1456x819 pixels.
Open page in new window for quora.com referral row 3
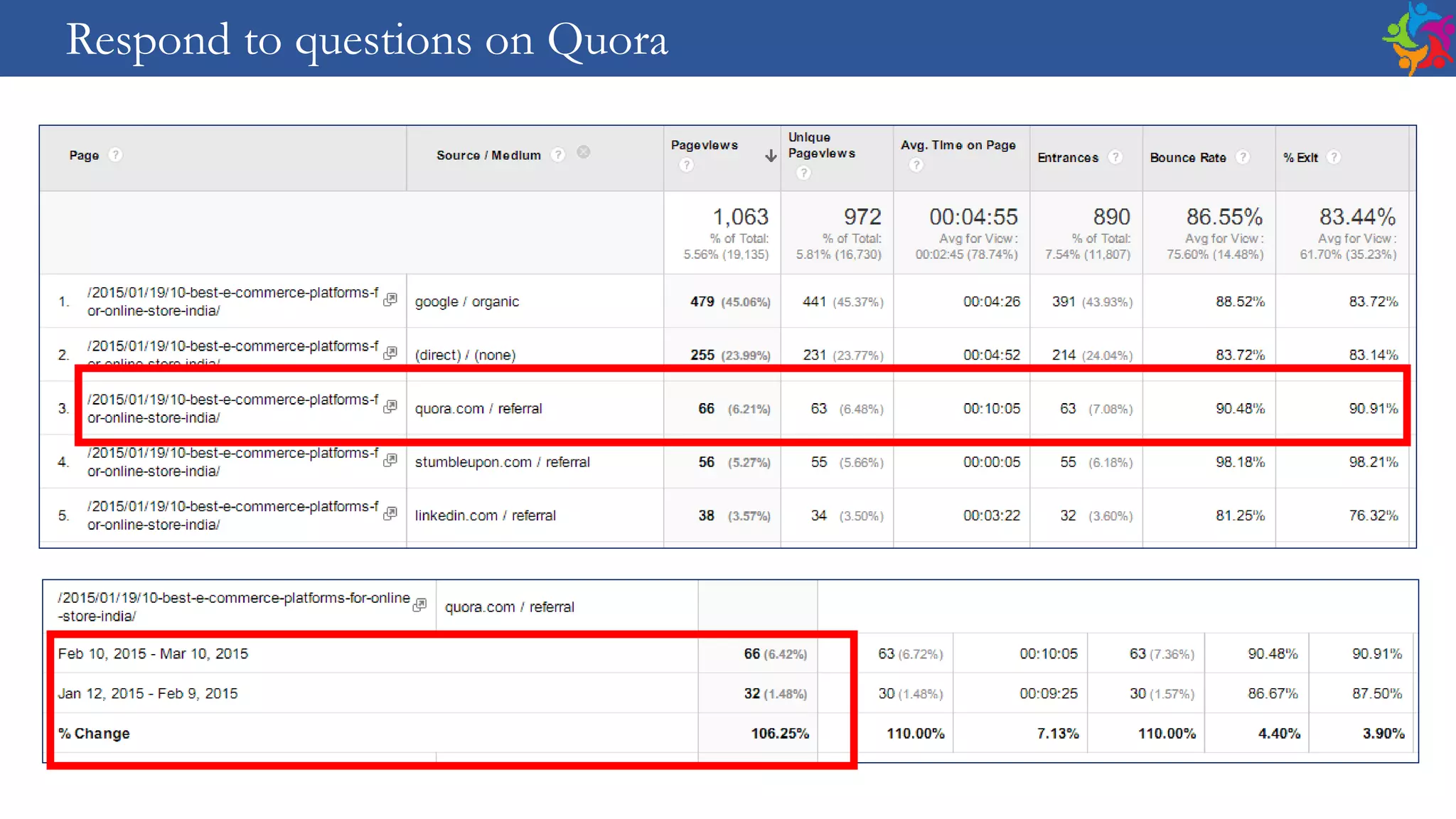pyautogui.click(x=390, y=407)
